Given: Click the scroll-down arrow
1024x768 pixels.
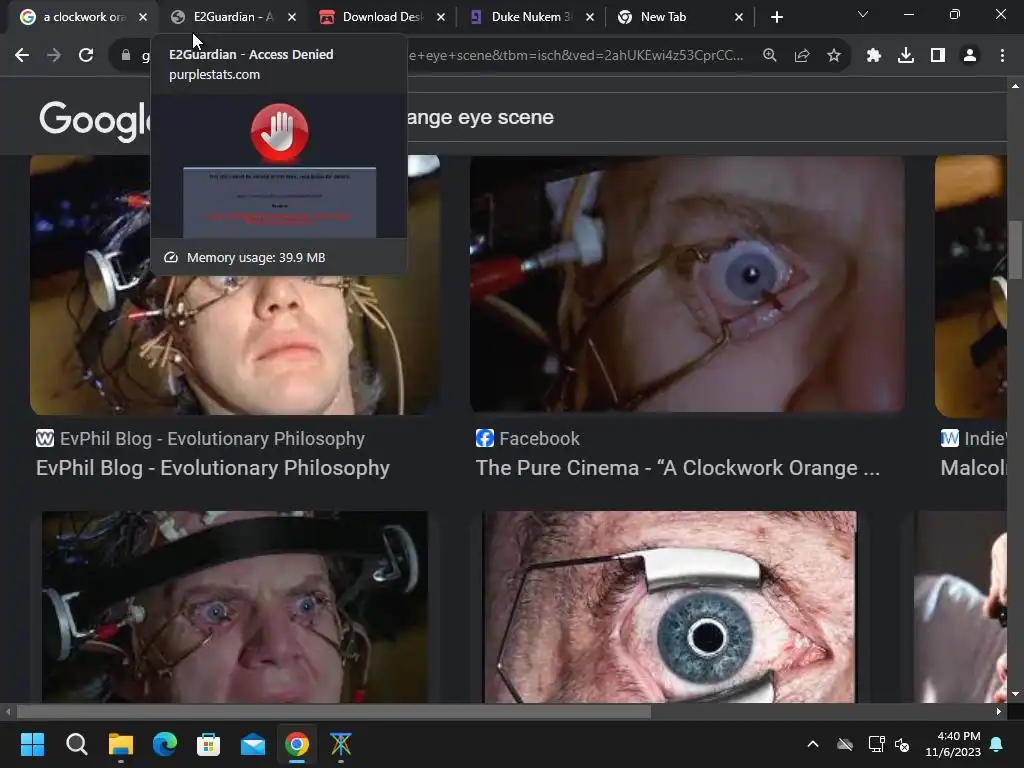Looking at the screenshot, I should (1016, 694).
